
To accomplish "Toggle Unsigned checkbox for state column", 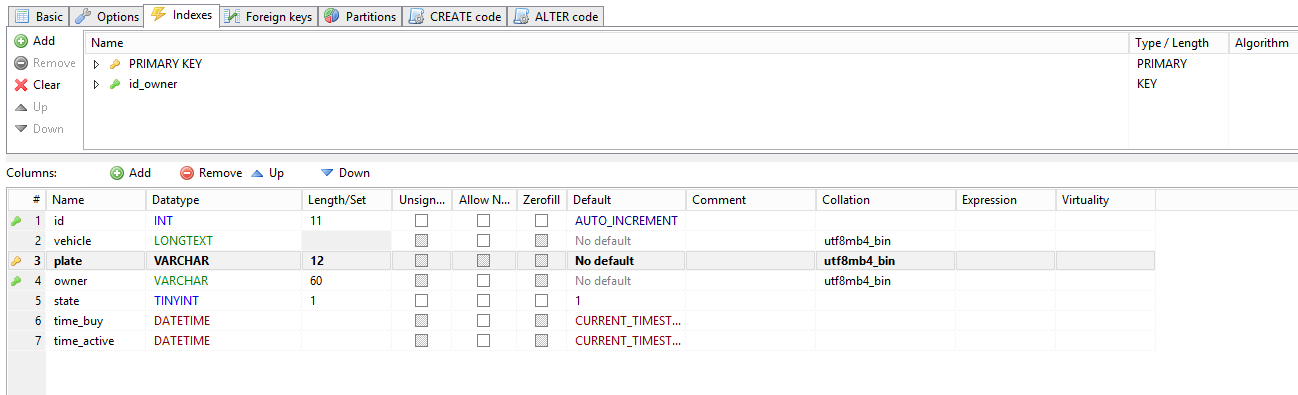I will pos(422,301).
